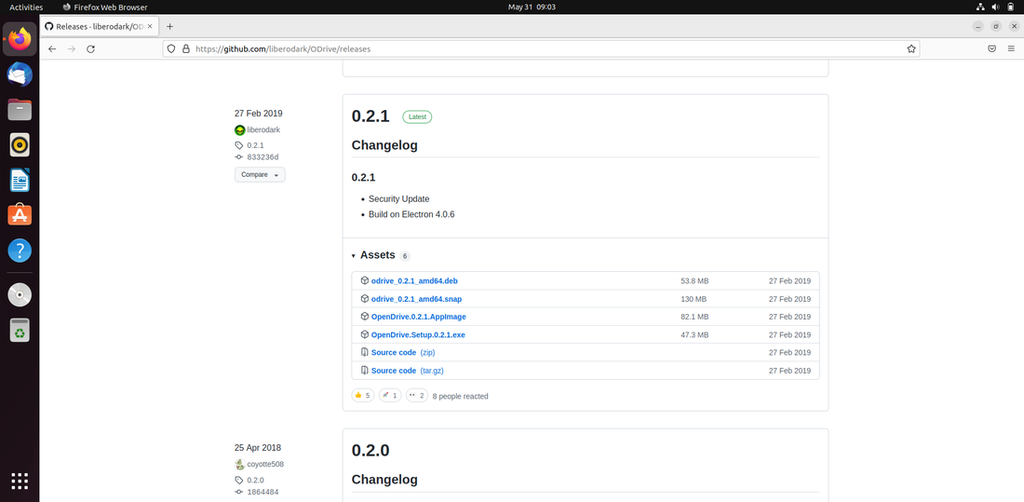This screenshot has width=1024, height=502.
Task: React with rocket emoji
Action: point(390,396)
